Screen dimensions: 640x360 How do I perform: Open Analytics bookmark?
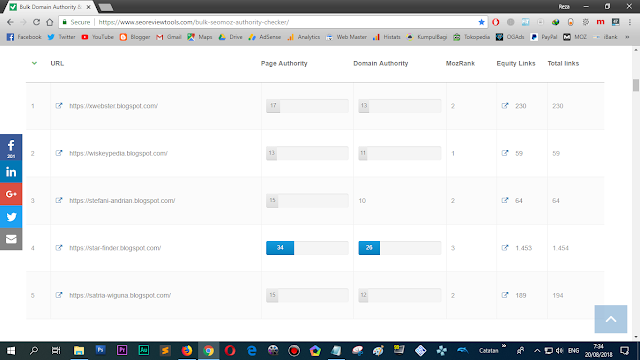tap(304, 37)
